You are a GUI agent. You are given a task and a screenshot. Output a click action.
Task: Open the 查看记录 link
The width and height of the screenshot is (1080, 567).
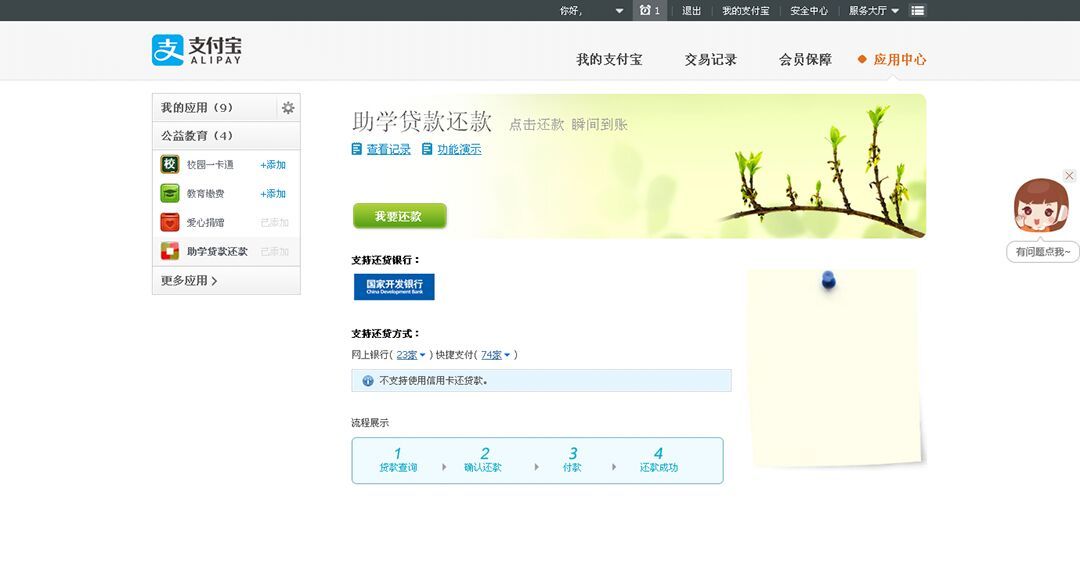coord(388,150)
